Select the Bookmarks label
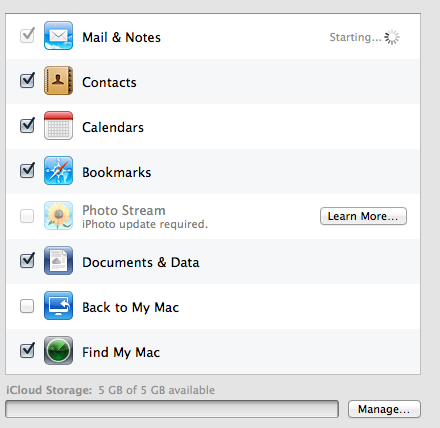Viewport: 440px width, 428px height. pyautogui.click(x=117, y=172)
